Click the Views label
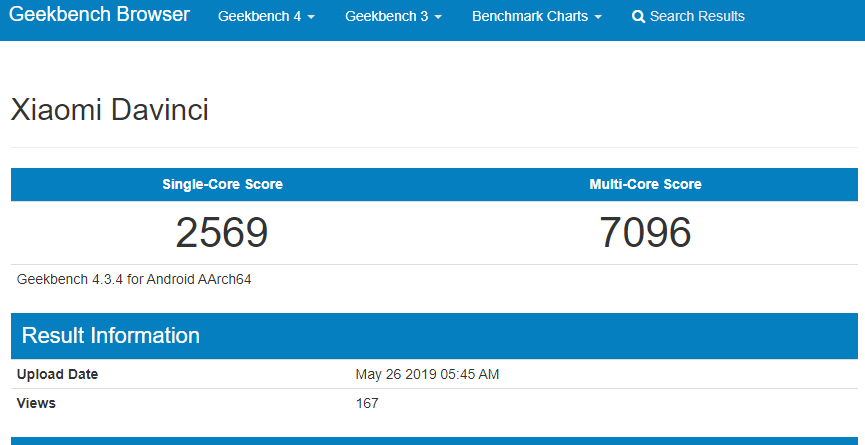 click(x=36, y=403)
